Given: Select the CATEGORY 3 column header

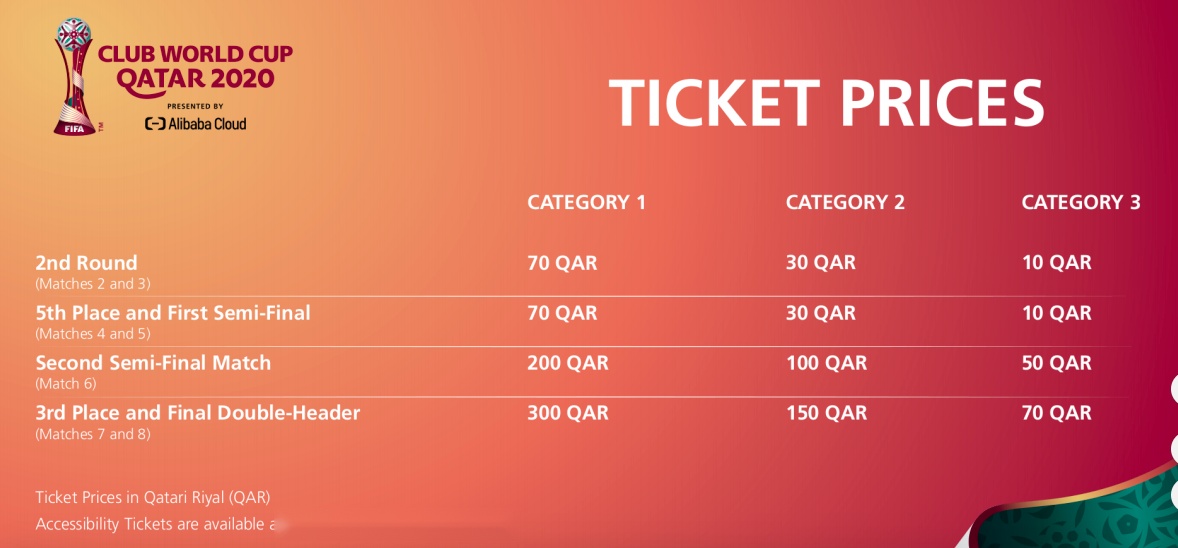Looking at the screenshot, I should [x=1080, y=202].
